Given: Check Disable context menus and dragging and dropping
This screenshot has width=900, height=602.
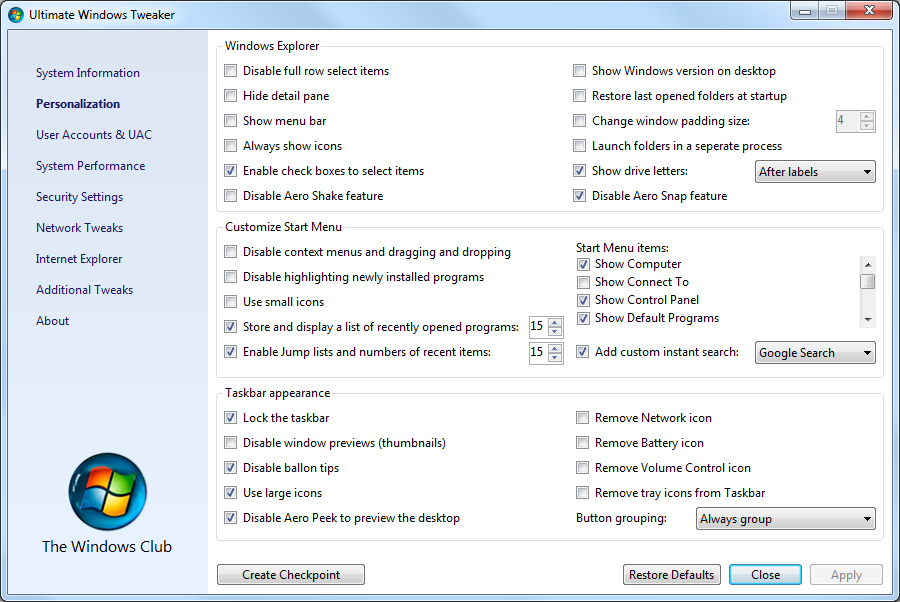Looking at the screenshot, I should [230, 251].
